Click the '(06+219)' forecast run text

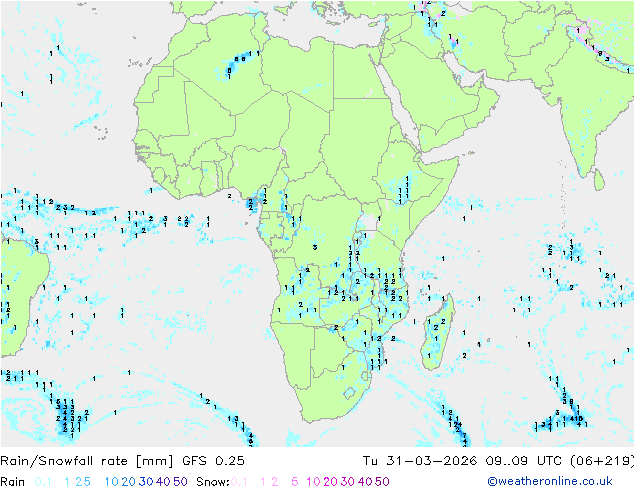coord(602,461)
